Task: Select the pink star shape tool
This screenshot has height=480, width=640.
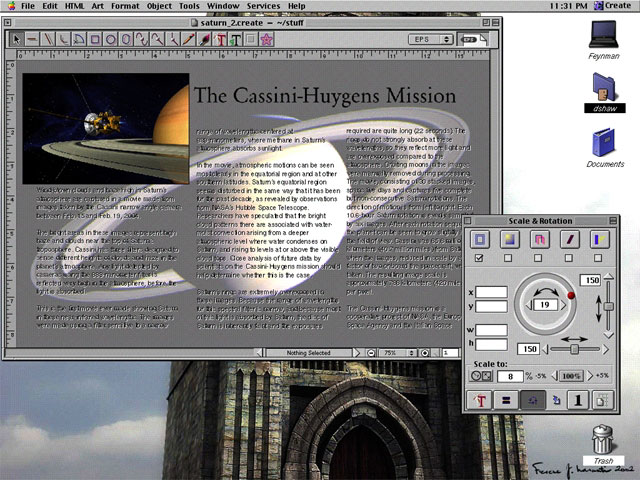Action: point(267,40)
